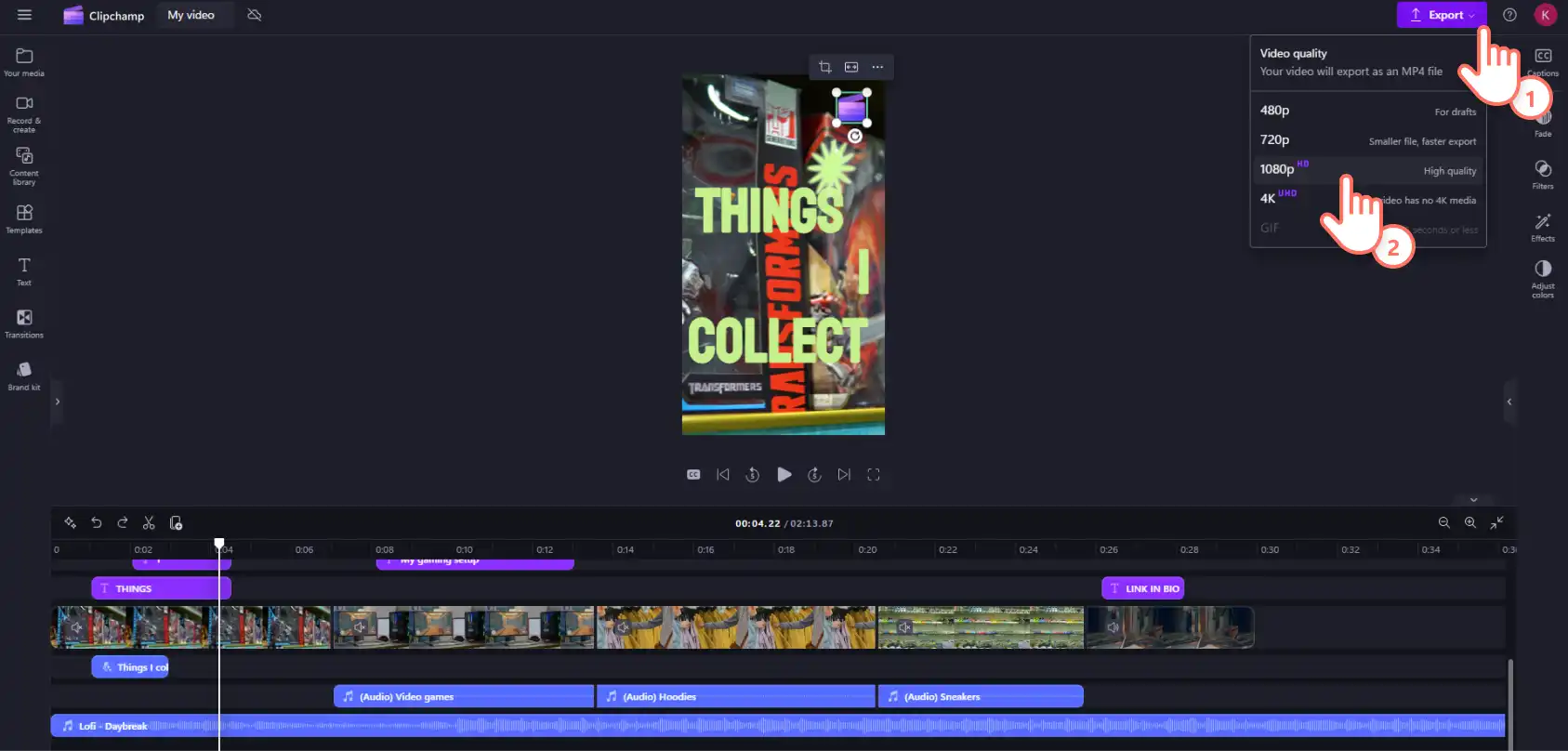Image resolution: width=1568 pixels, height=751 pixels.
Task: Open the Transitions panel
Action: [x=24, y=323]
